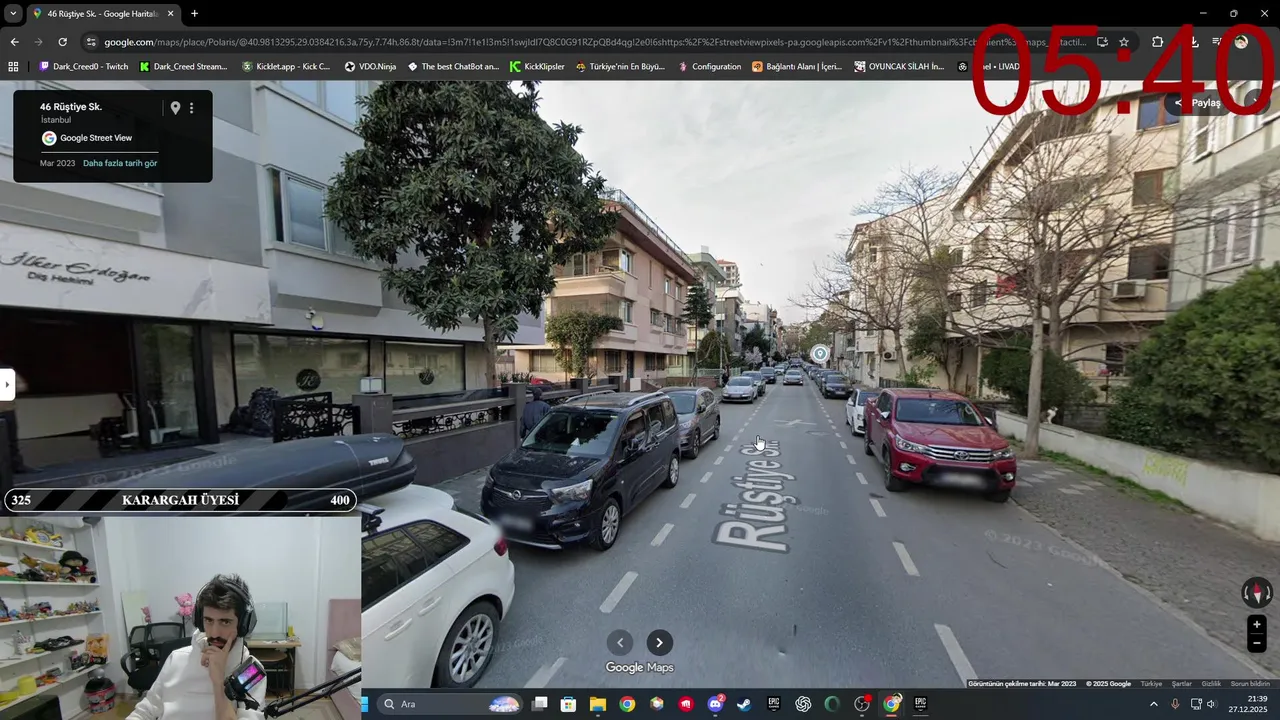Click the Google Street View label

pyautogui.click(x=96, y=138)
